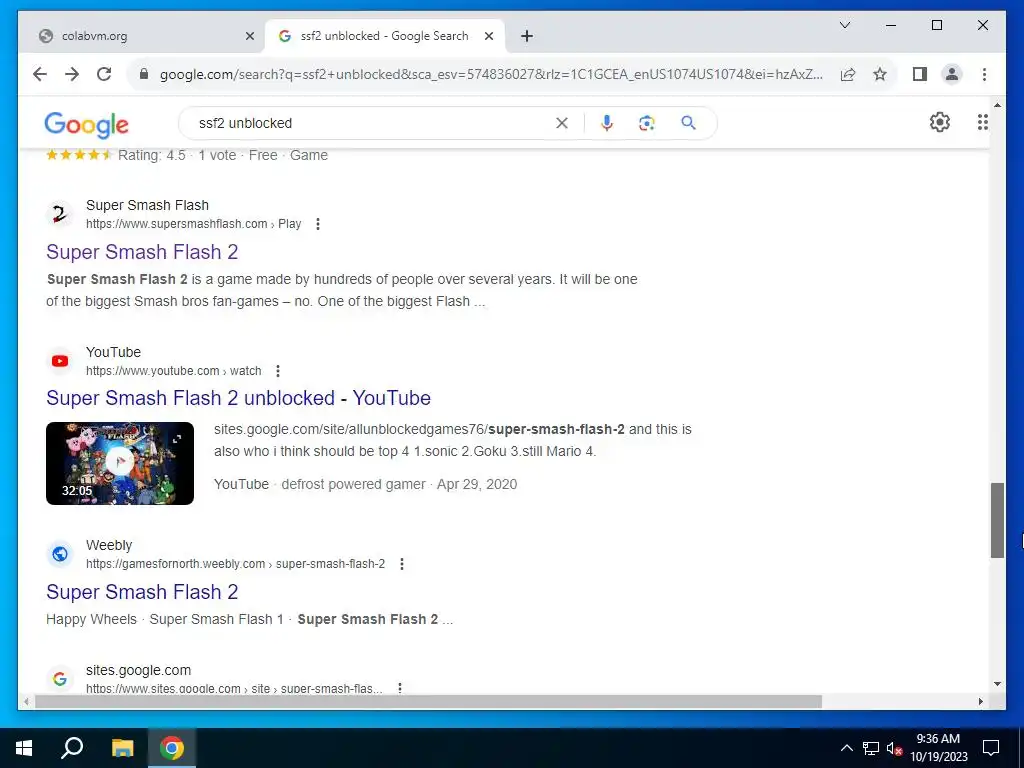This screenshot has height=768, width=1024.
Task: Open the Chrome profile avatar
Action: (952, 74)
